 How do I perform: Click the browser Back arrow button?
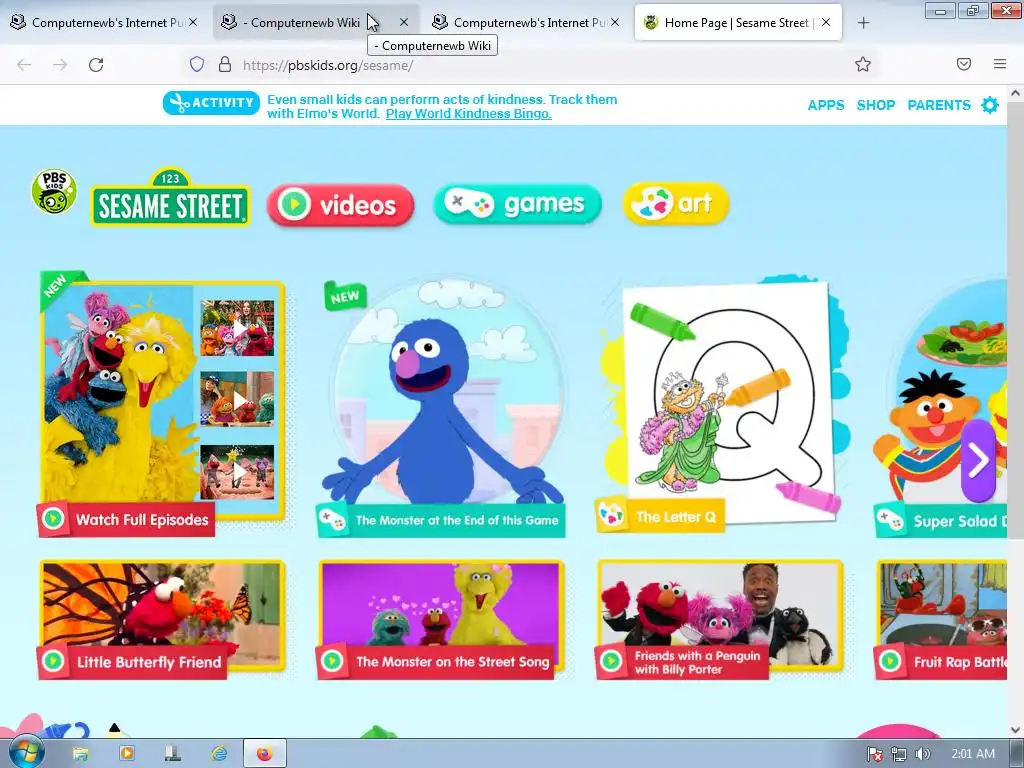pyautogui.click(x=24, y=65)
